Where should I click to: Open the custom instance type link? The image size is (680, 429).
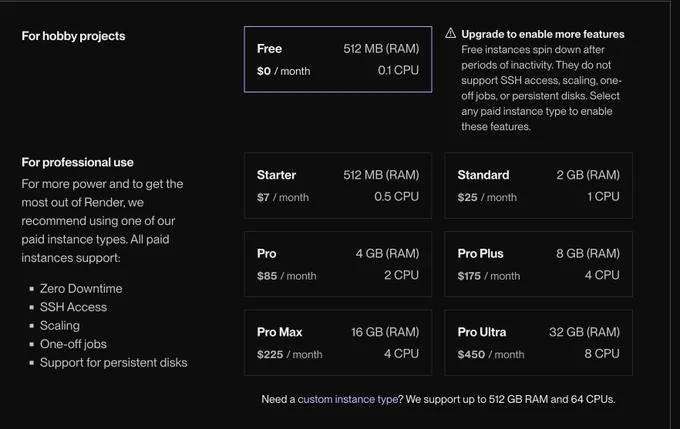tap(348, 399)
